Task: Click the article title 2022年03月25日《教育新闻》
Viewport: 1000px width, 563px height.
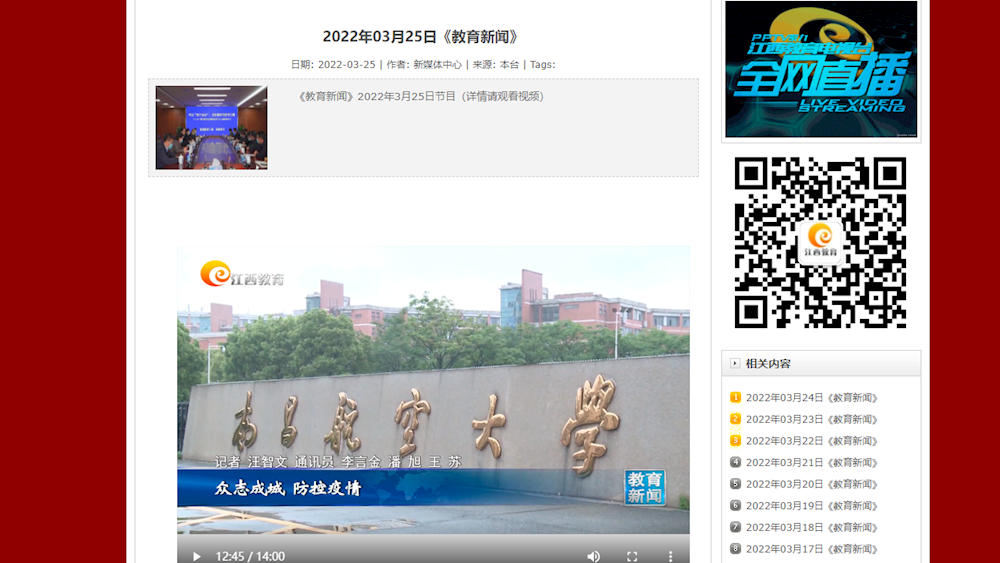Action: tap(421, 37)
